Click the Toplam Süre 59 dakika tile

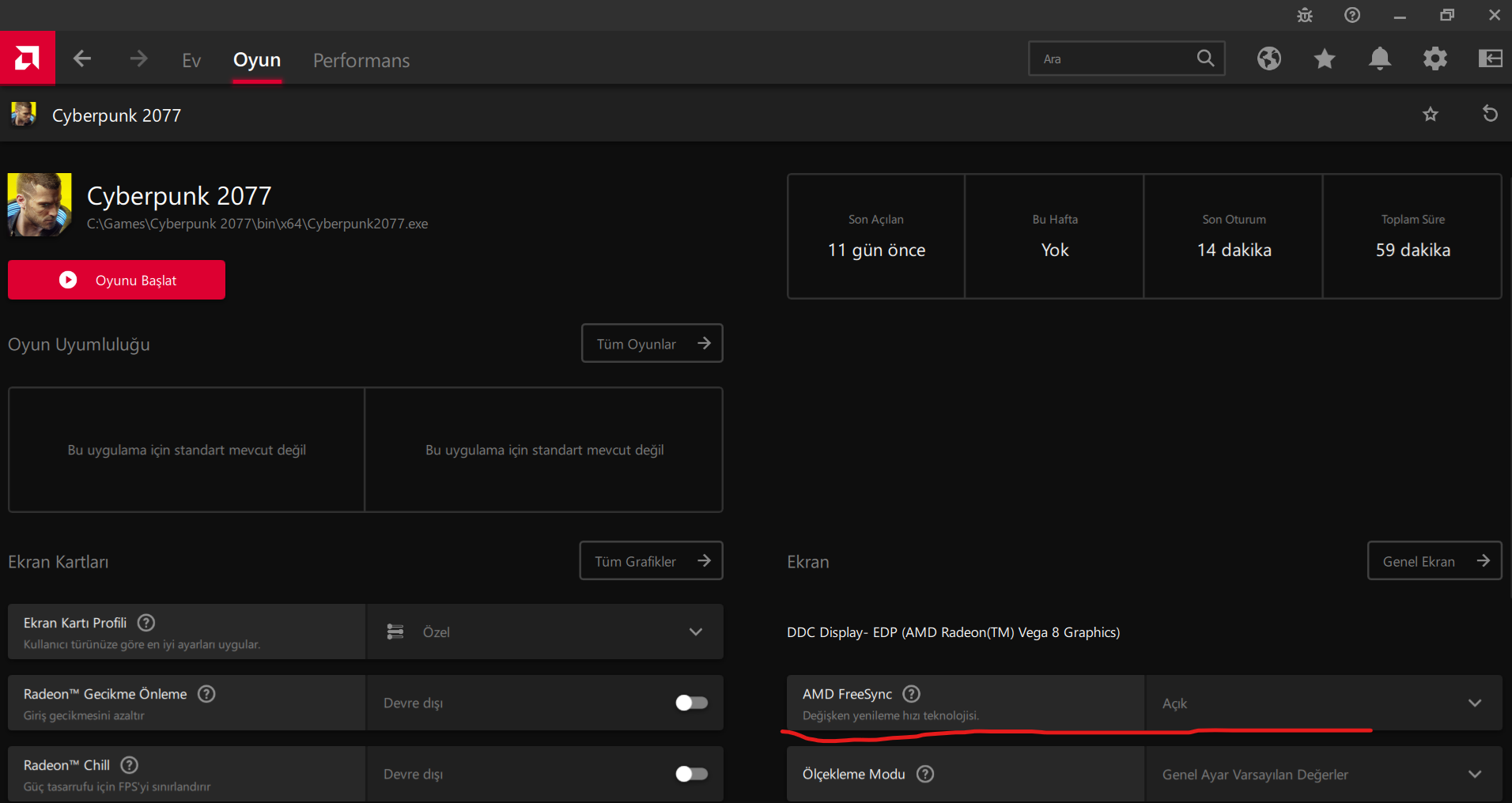(1412, 236)
